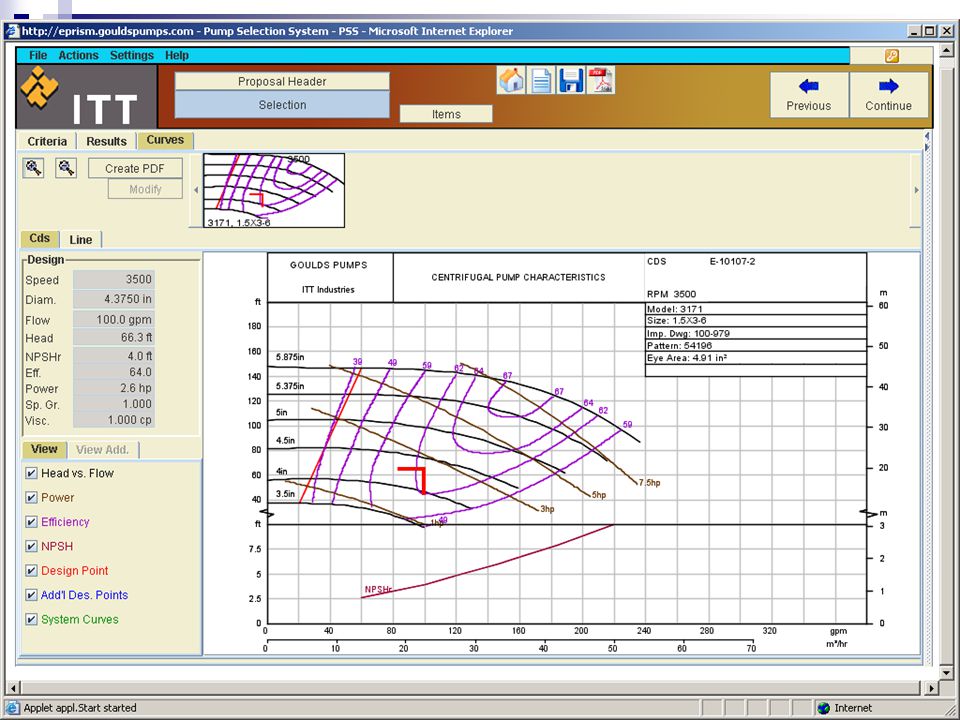Click the '5.875in' impeller curve label
This screenshot has width=960, height=720.
point(290,356)
